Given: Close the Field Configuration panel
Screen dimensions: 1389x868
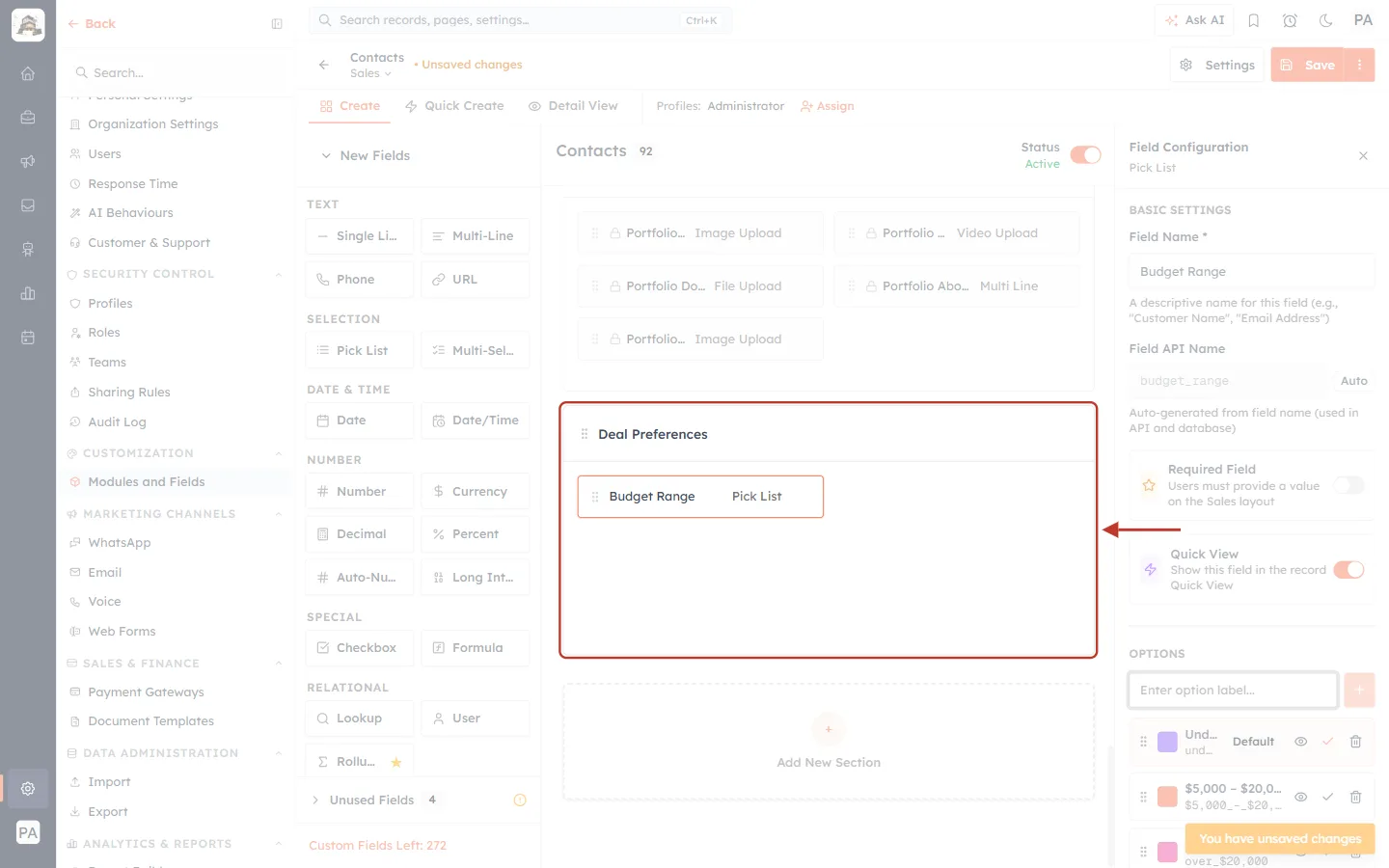Looking at the screenshot, I should coord(1363,156).
